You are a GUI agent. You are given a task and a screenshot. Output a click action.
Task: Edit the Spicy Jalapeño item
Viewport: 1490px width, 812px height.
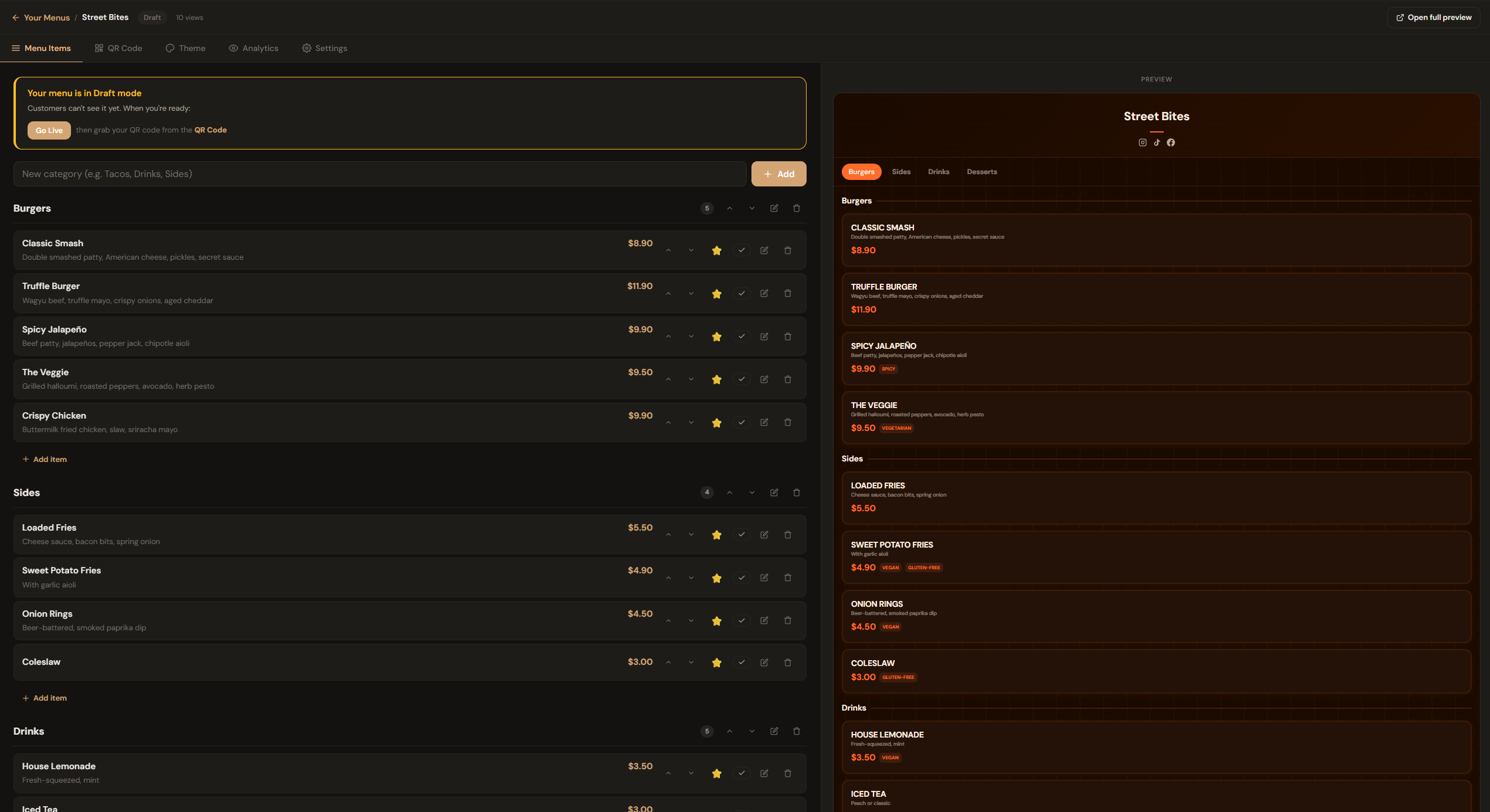[764, 337]
